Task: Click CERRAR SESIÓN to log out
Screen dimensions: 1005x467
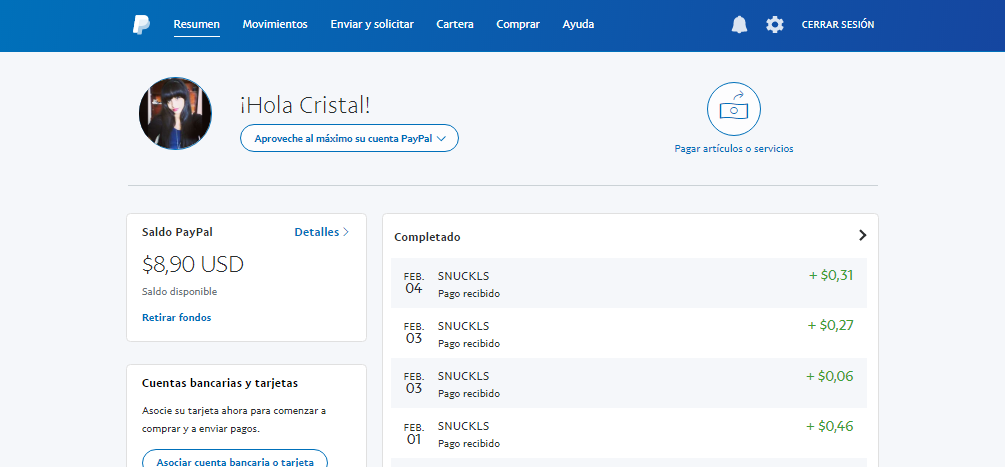Action: point(838,25)
